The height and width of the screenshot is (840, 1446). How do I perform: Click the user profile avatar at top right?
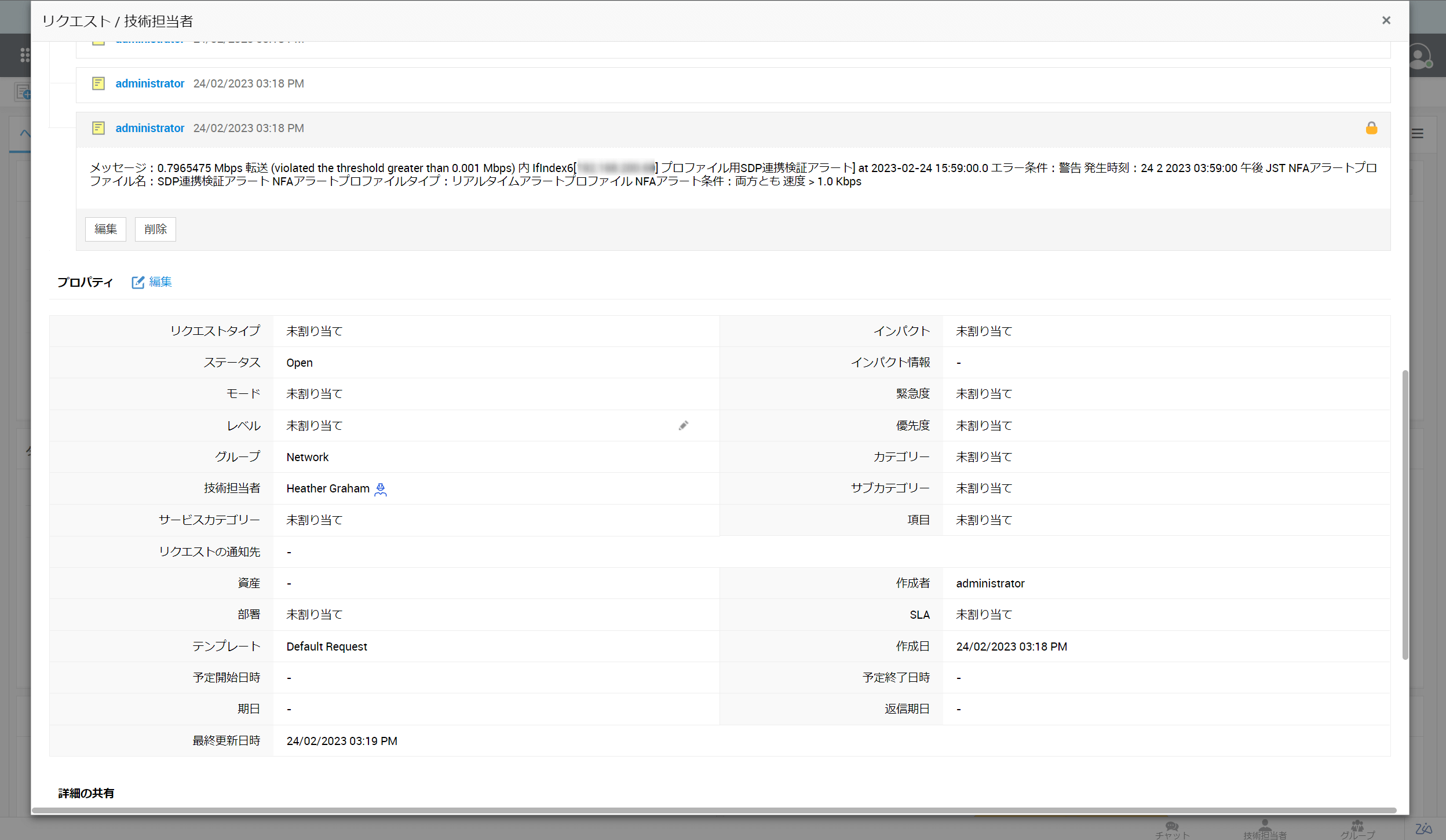tap(1420, 57)
